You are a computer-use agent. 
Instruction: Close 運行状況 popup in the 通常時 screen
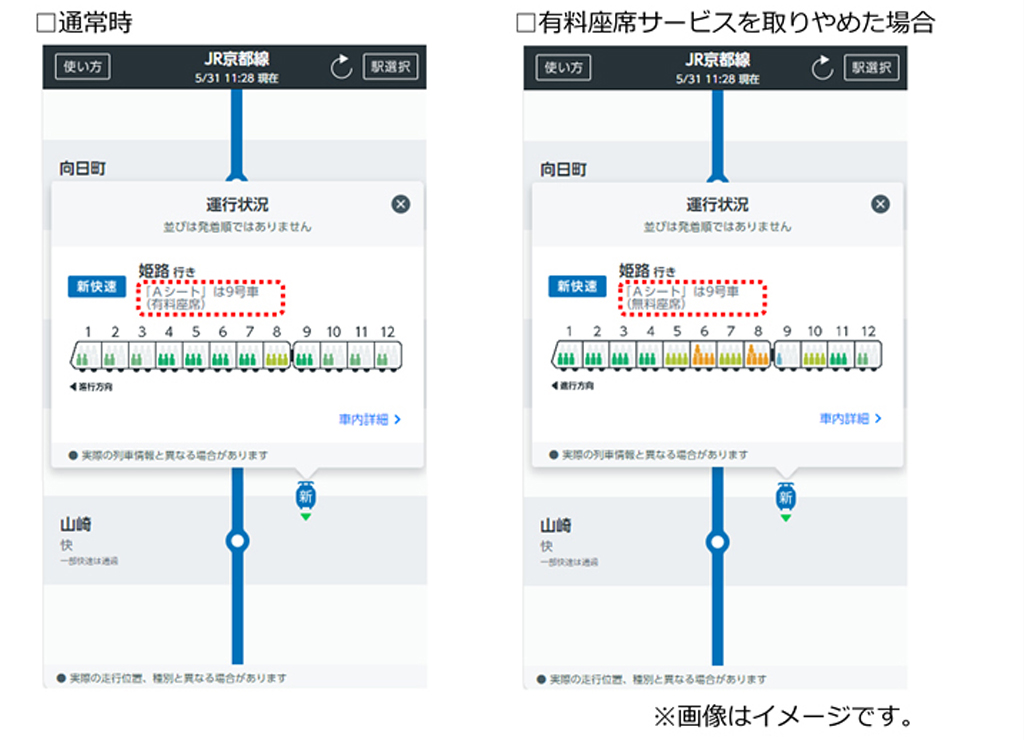(x=400, y=204)
